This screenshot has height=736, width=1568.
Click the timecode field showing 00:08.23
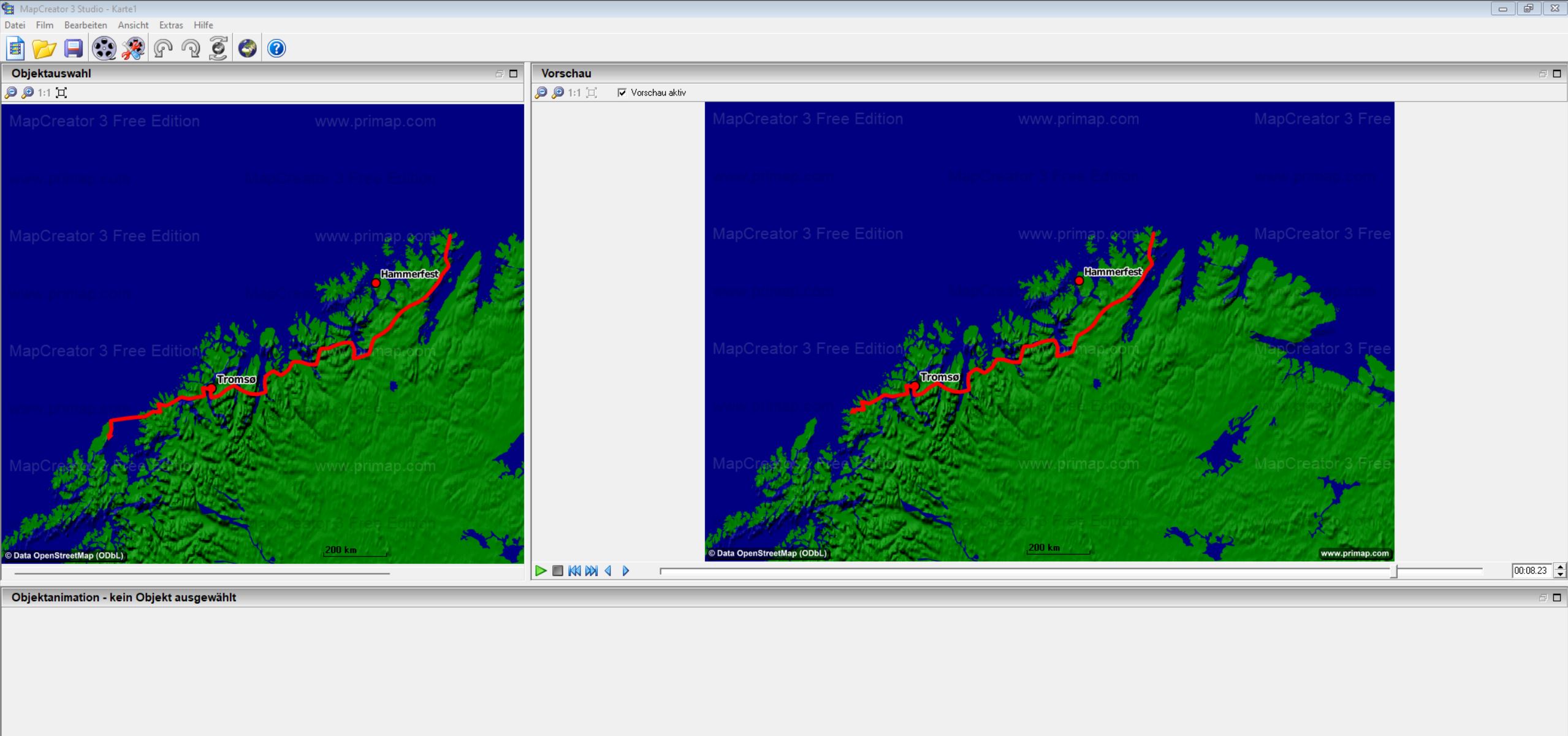point(1531,571)
